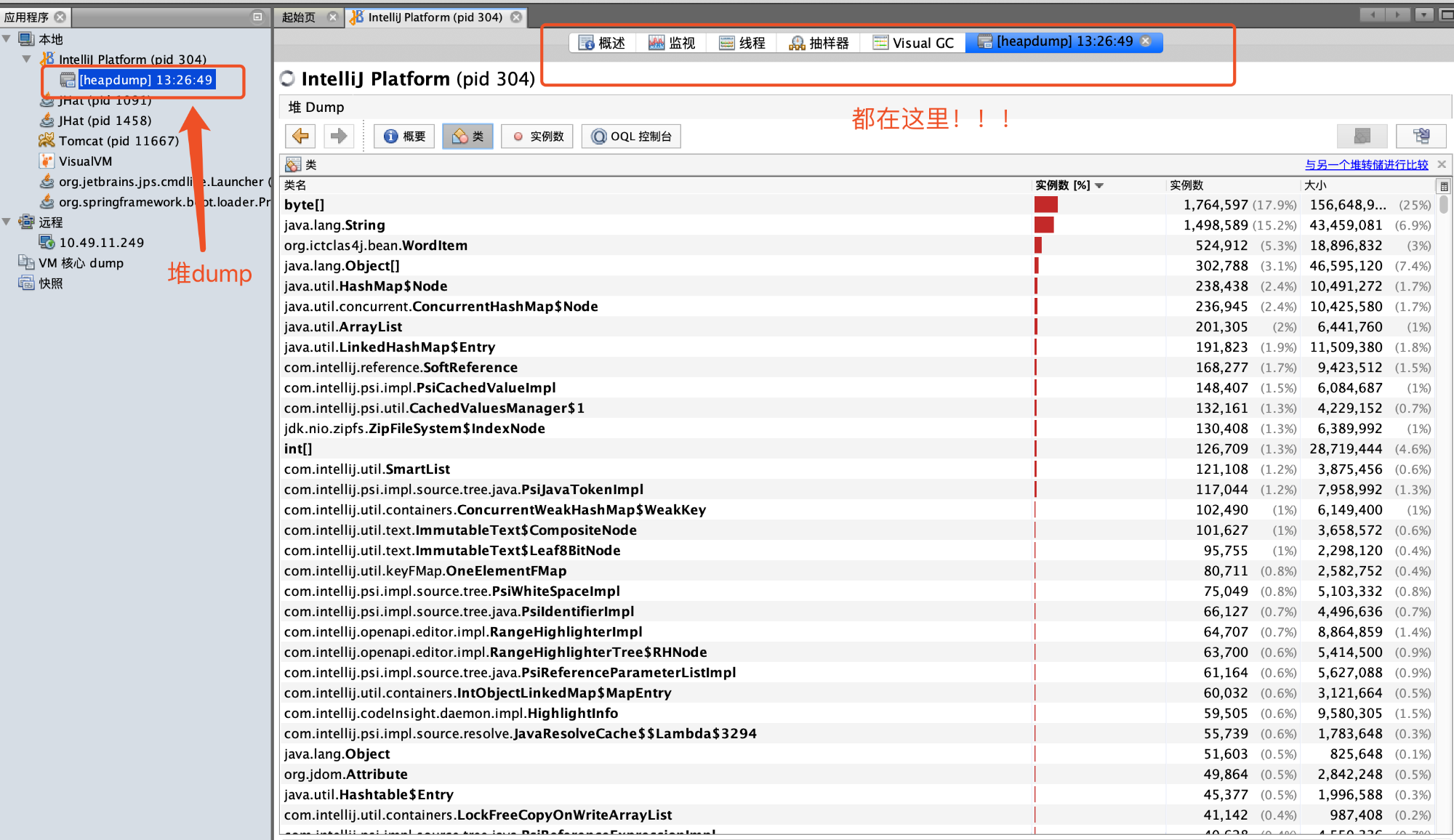The width and height of the screenshot is (1454, 840).
Task: Go forward with the right arrow button
Action: click(339, 136)
